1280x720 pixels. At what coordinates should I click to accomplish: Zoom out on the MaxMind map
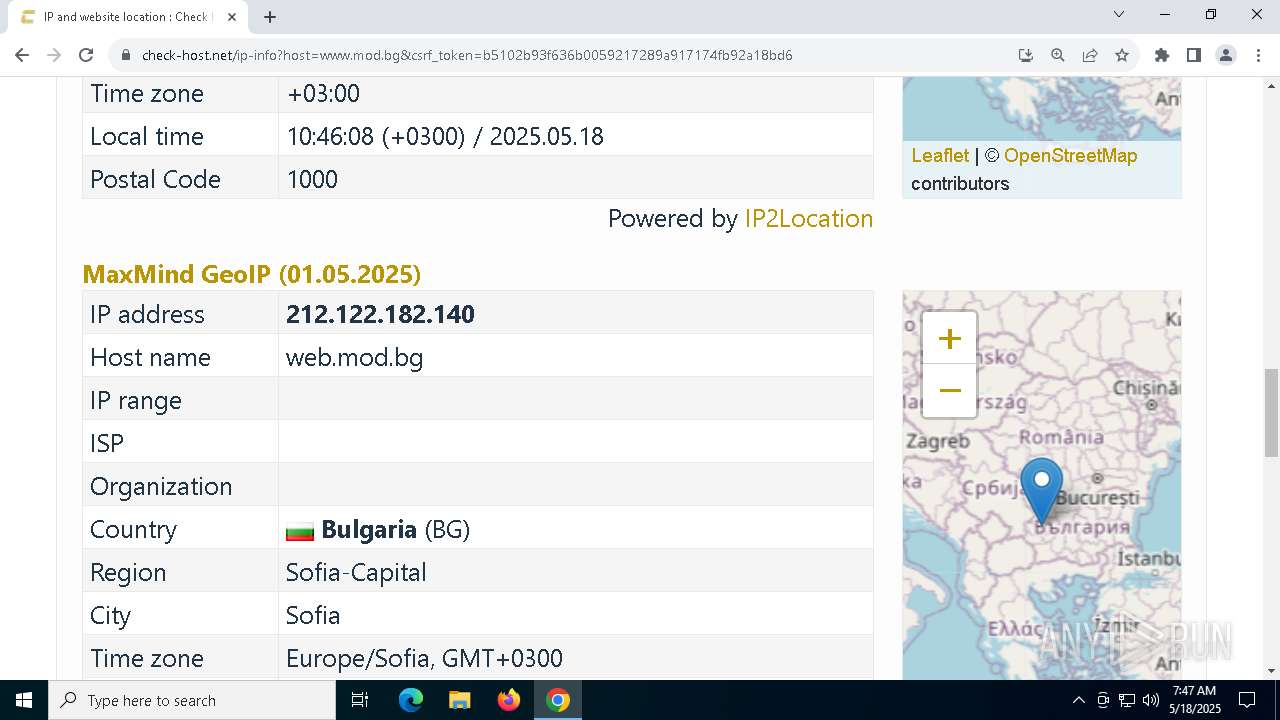coord(949,391)
